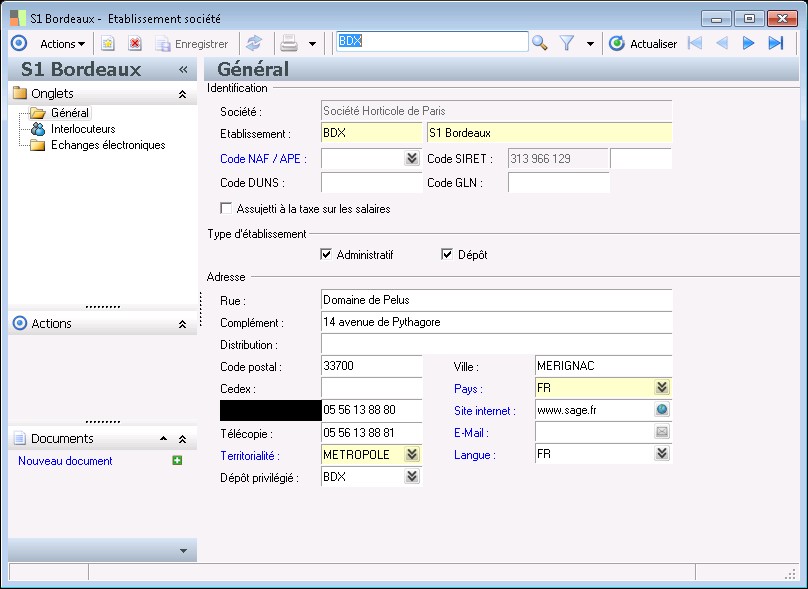Click the Actualiser button
Viewport: 808px width, 589px height.
[x=643, y=43]
